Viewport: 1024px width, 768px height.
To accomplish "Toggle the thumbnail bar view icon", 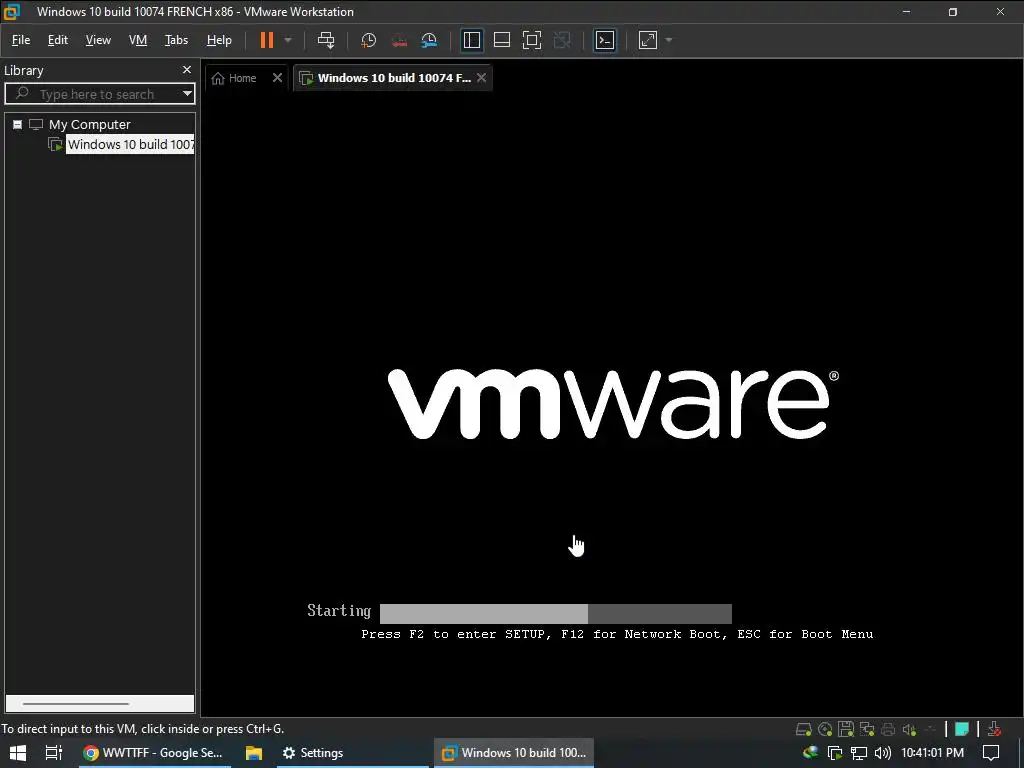I will point(502,40).
